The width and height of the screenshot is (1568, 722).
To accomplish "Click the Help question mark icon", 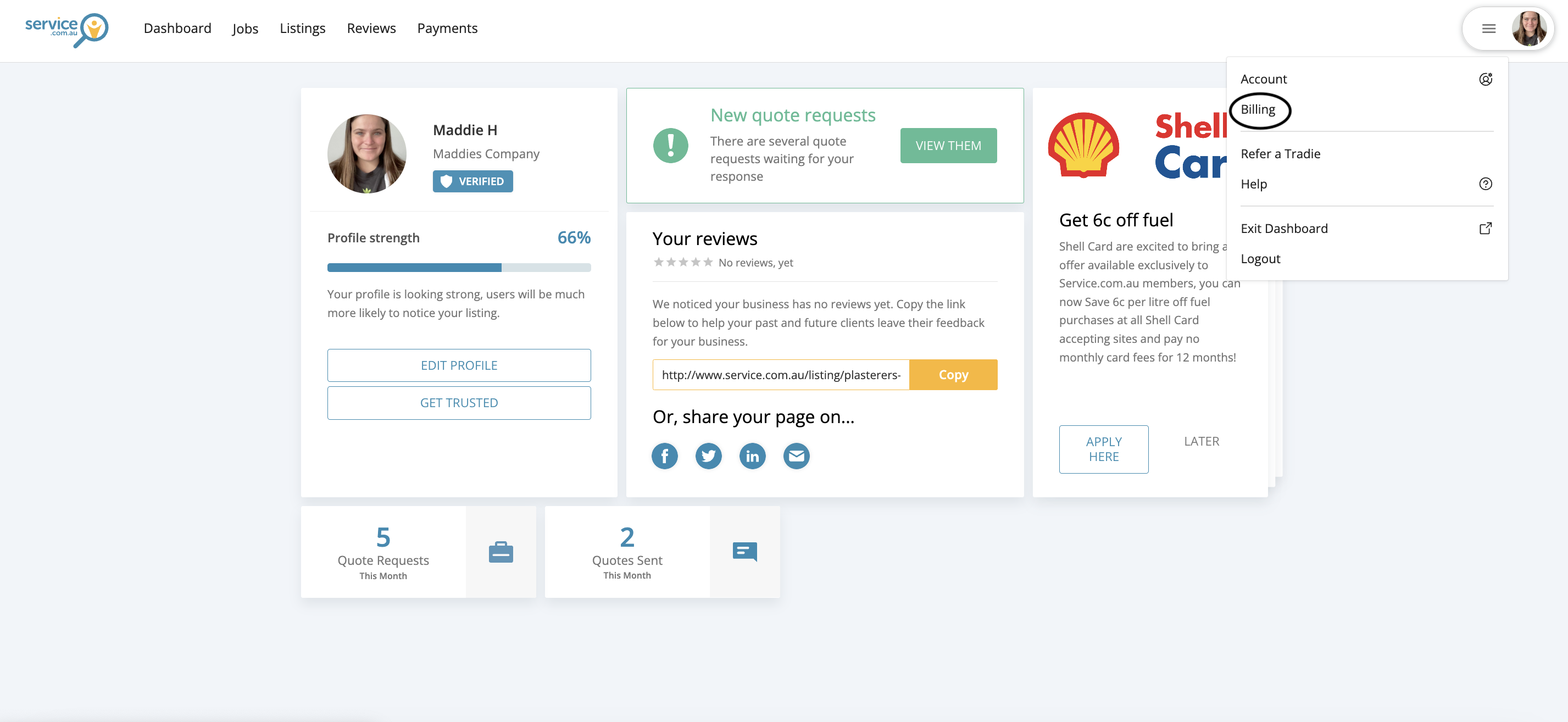I will tap(1485, 184).
